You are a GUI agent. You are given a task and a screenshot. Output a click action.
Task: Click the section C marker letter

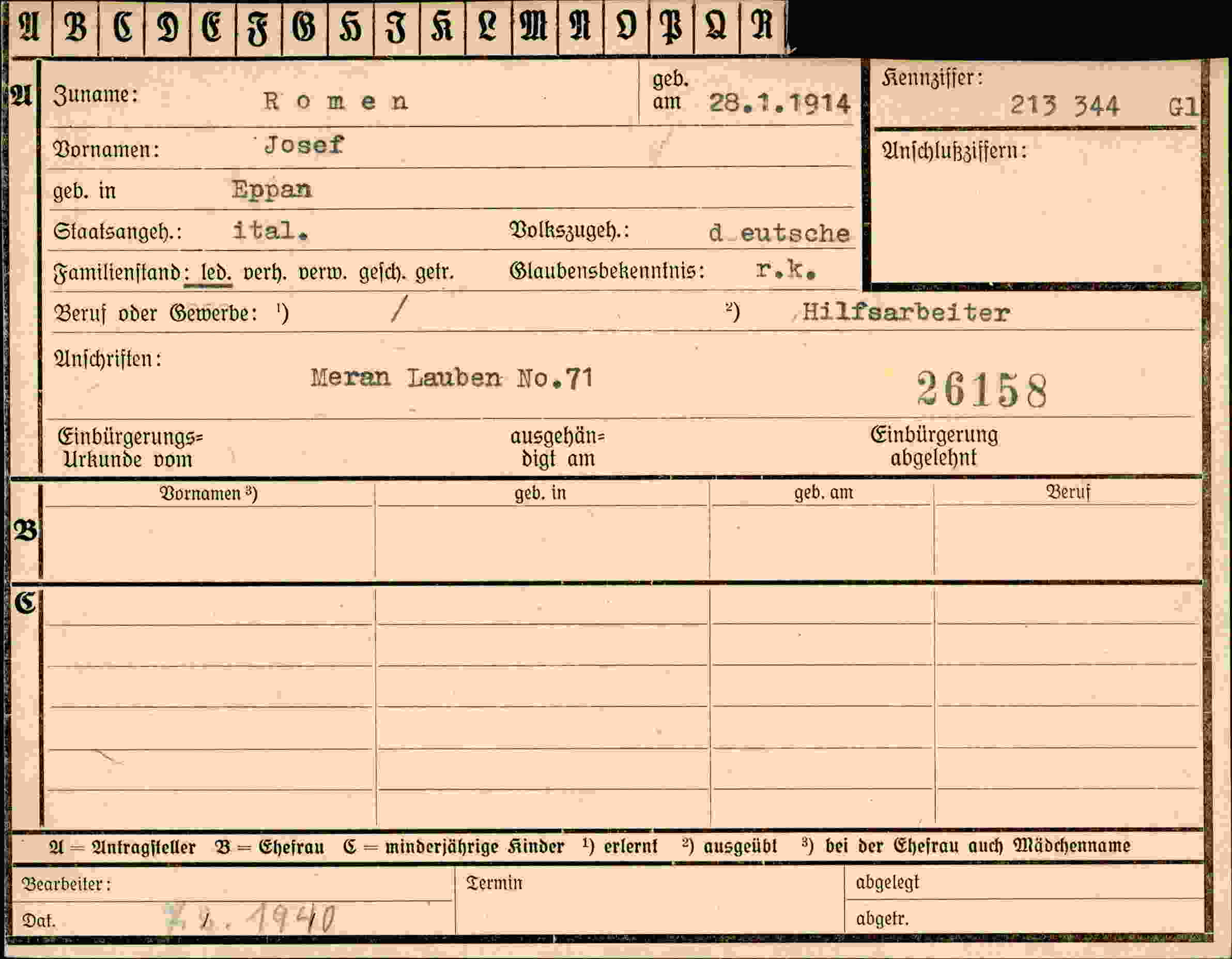[x=25, y=603]
